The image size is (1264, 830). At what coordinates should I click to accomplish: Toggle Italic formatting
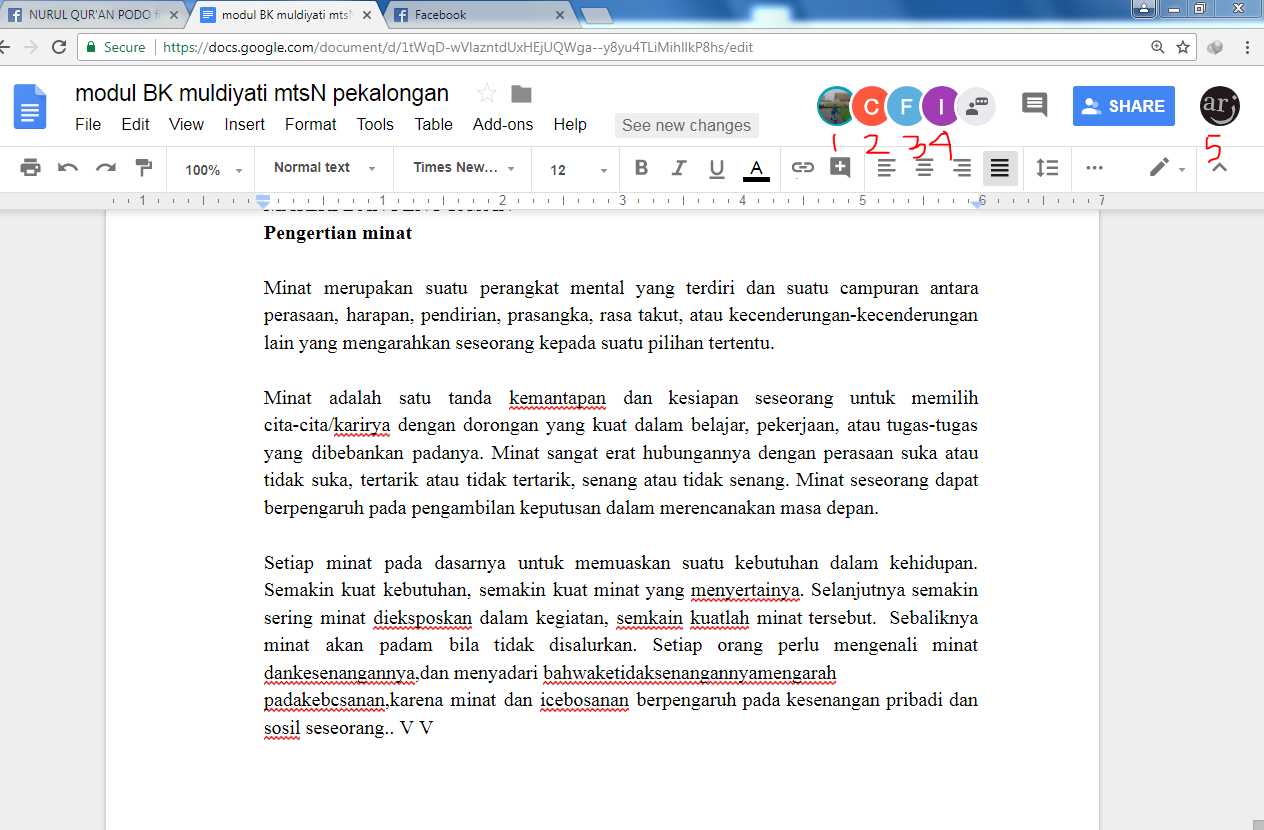coord(679,168)
